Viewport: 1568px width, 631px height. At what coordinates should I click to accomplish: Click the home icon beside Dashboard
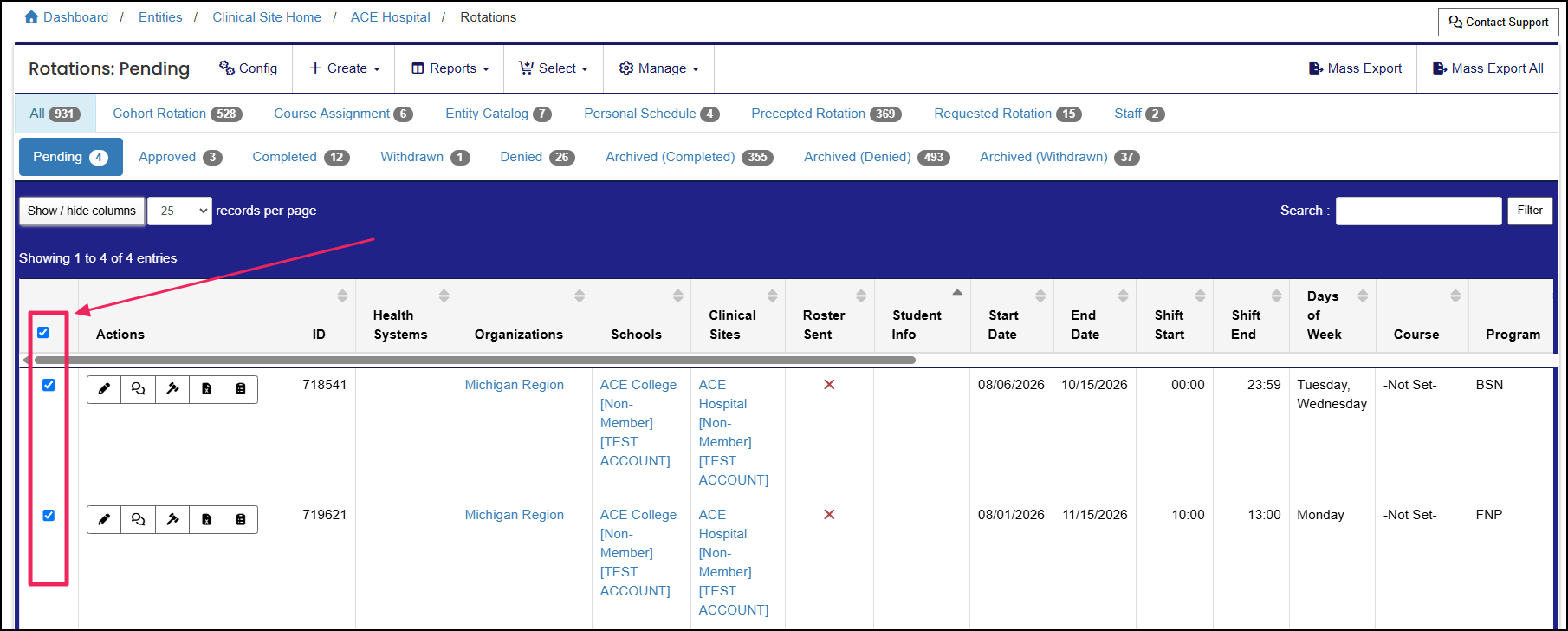32,17
